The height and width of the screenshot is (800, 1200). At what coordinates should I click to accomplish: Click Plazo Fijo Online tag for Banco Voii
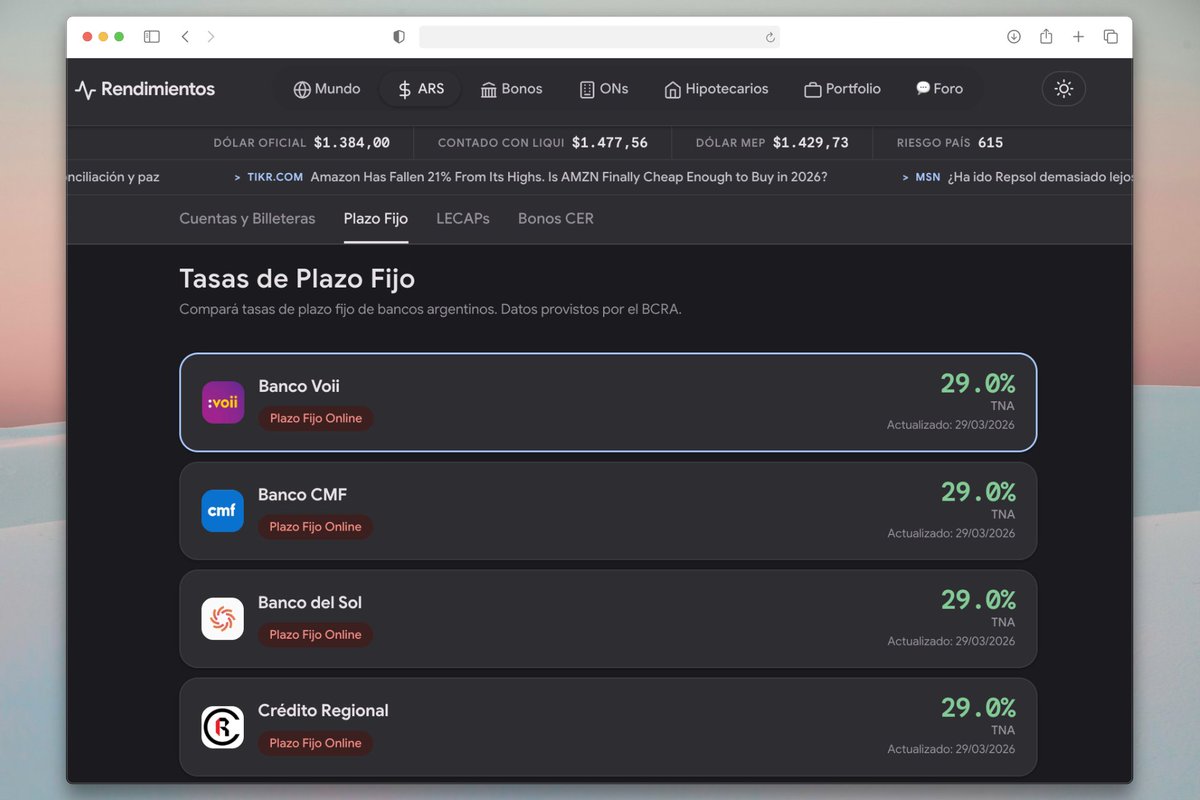click(x=316, y=419)
